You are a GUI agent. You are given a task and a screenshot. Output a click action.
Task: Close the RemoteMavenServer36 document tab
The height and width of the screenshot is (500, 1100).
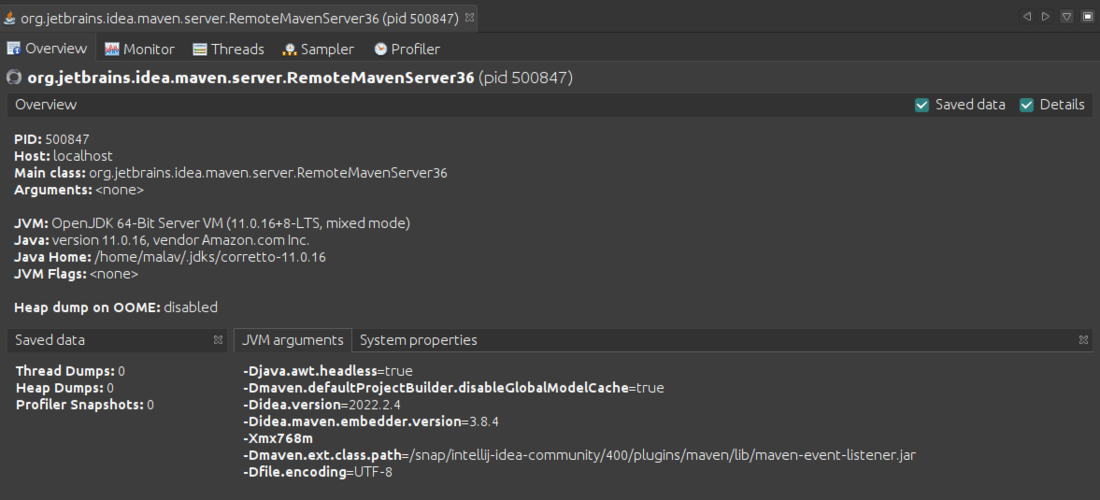pos(470,18)
